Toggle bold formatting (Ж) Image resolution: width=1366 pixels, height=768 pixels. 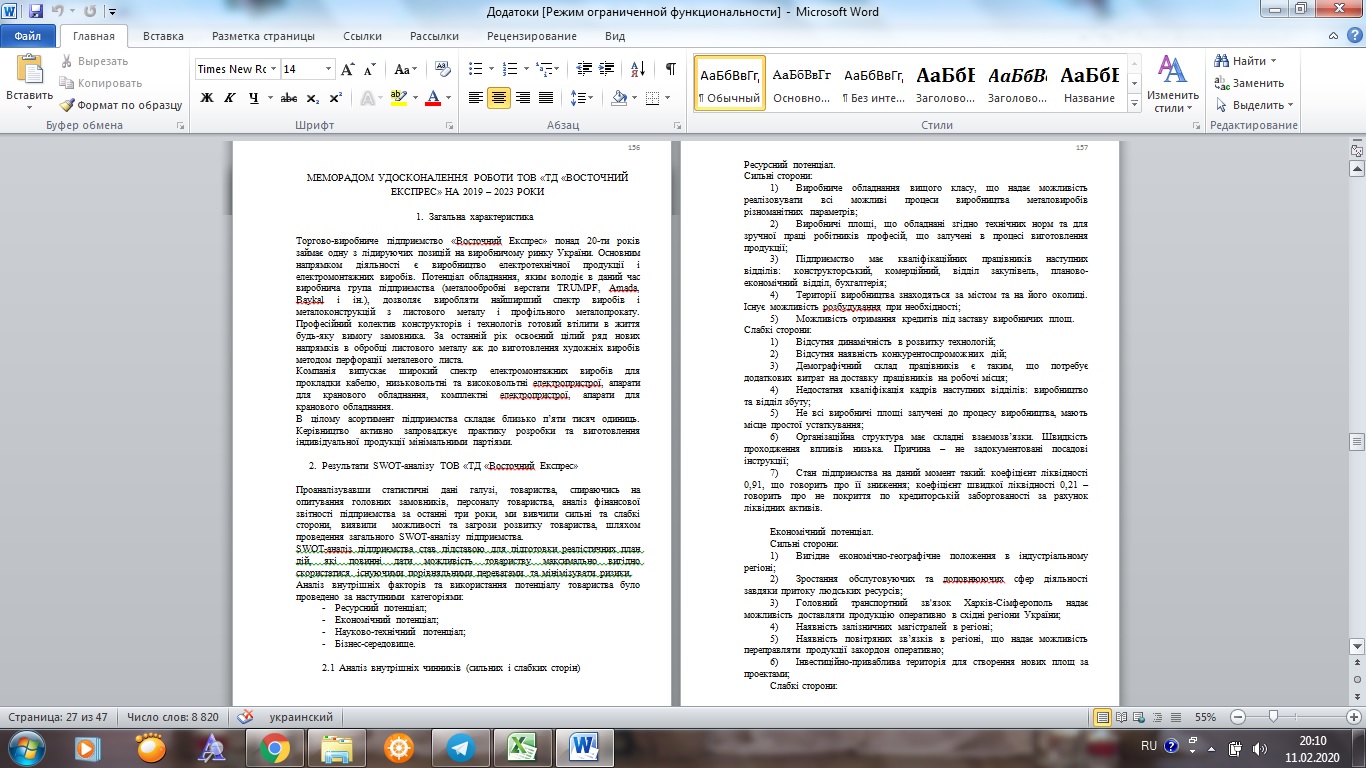[207, 98]
